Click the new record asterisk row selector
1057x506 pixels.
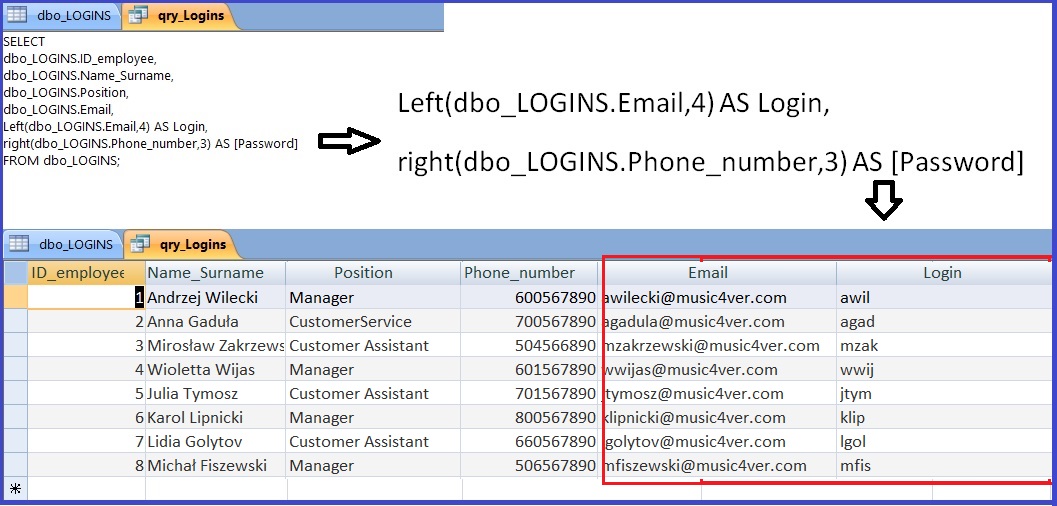15,489
